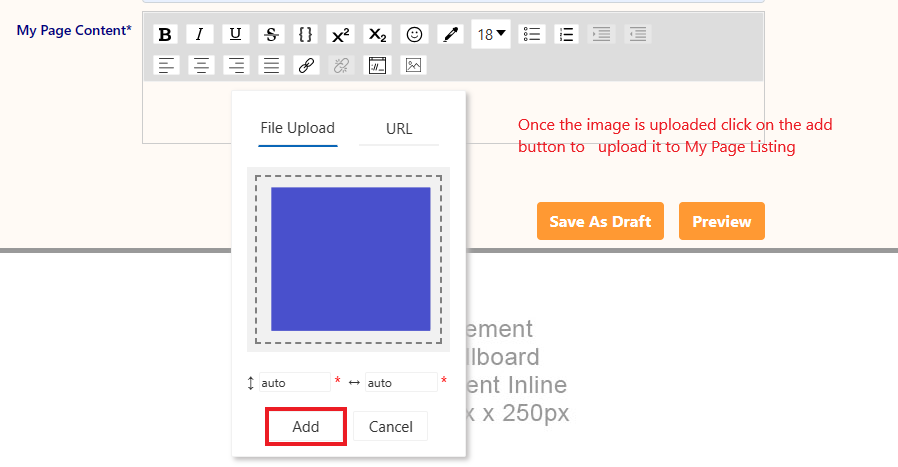This screenshot has height=467, width=898.
Task: Switch to the URL tab
Action: [x=399, y=128]
